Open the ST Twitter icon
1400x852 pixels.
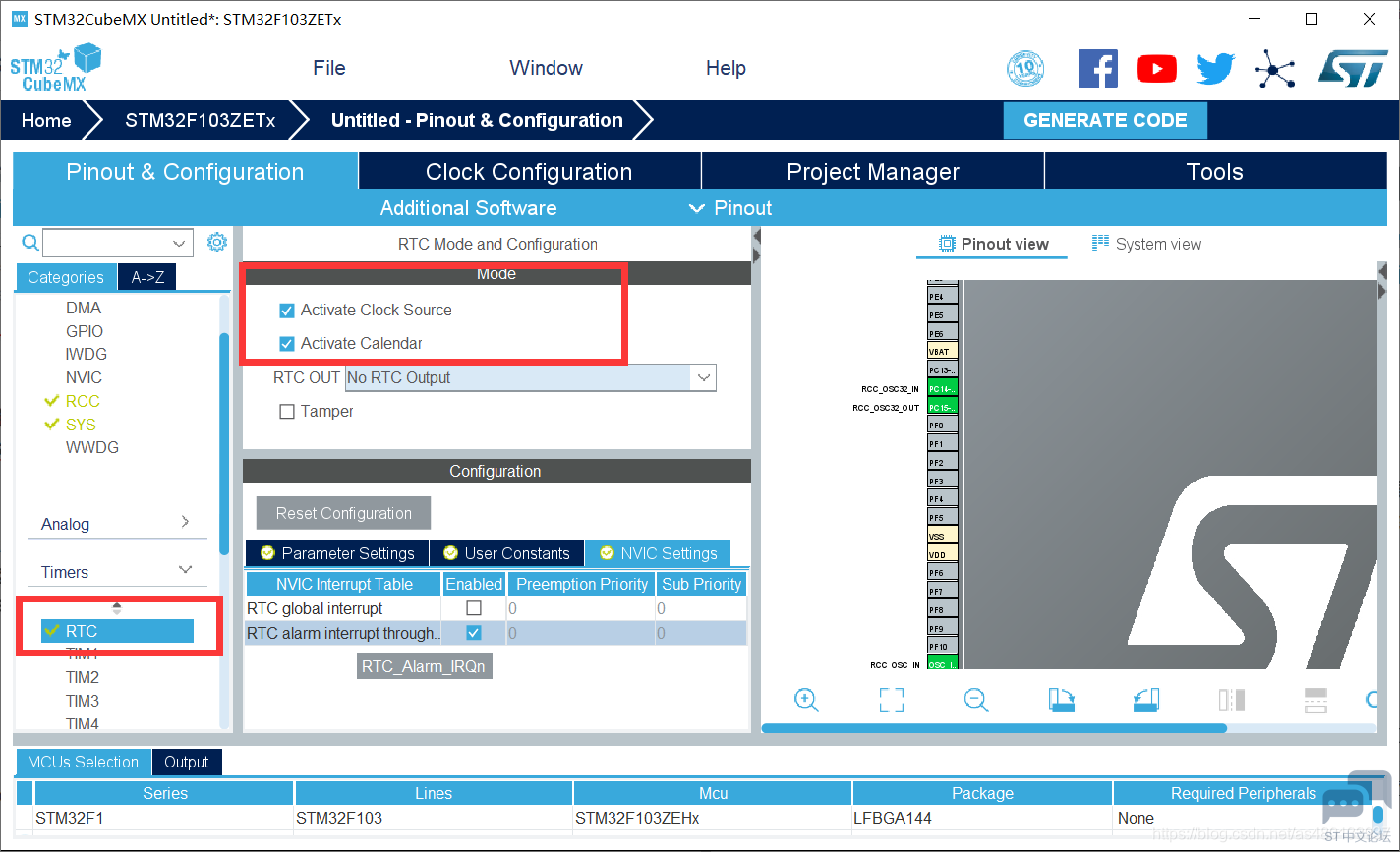[x=1216, y=69]
